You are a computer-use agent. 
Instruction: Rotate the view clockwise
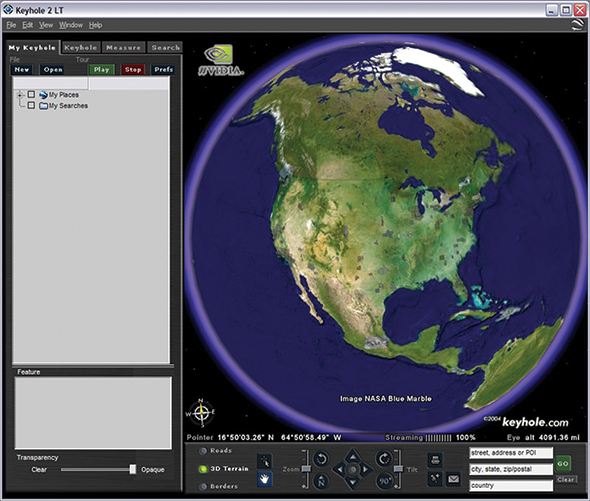(384, 458)
